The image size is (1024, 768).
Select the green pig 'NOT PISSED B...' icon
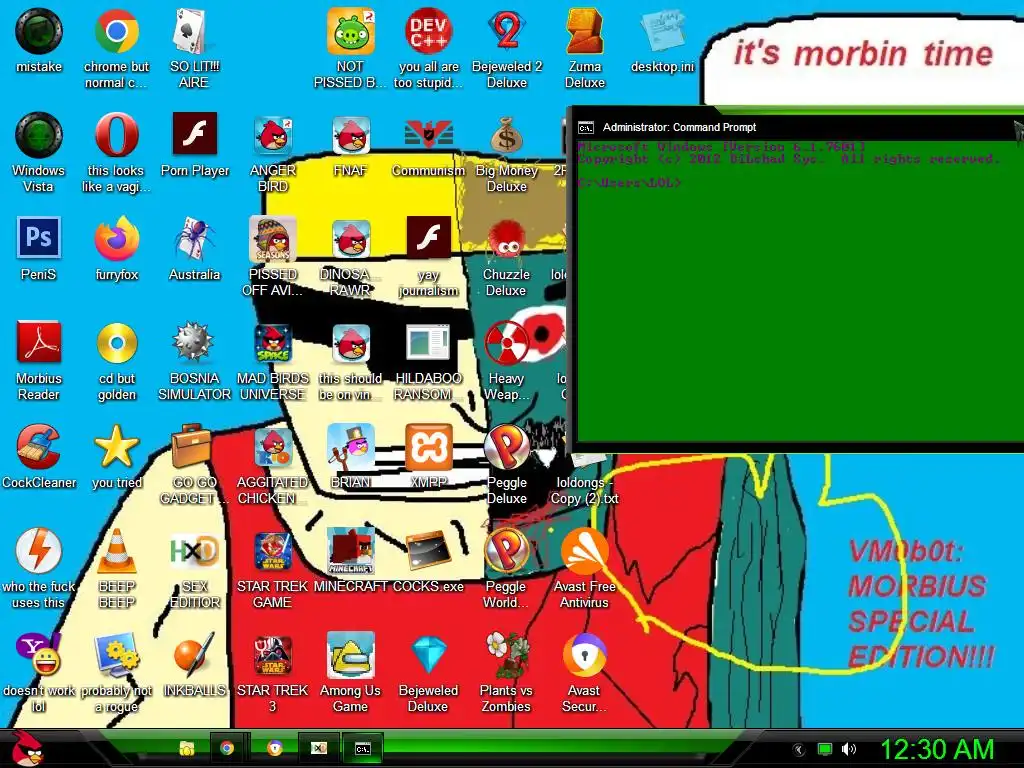pos(351,31)
